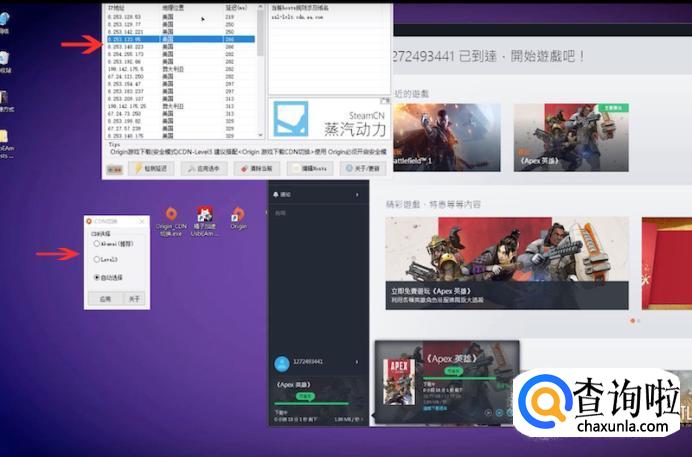Click the notification bell in Origin sidebar

[276, 195]
